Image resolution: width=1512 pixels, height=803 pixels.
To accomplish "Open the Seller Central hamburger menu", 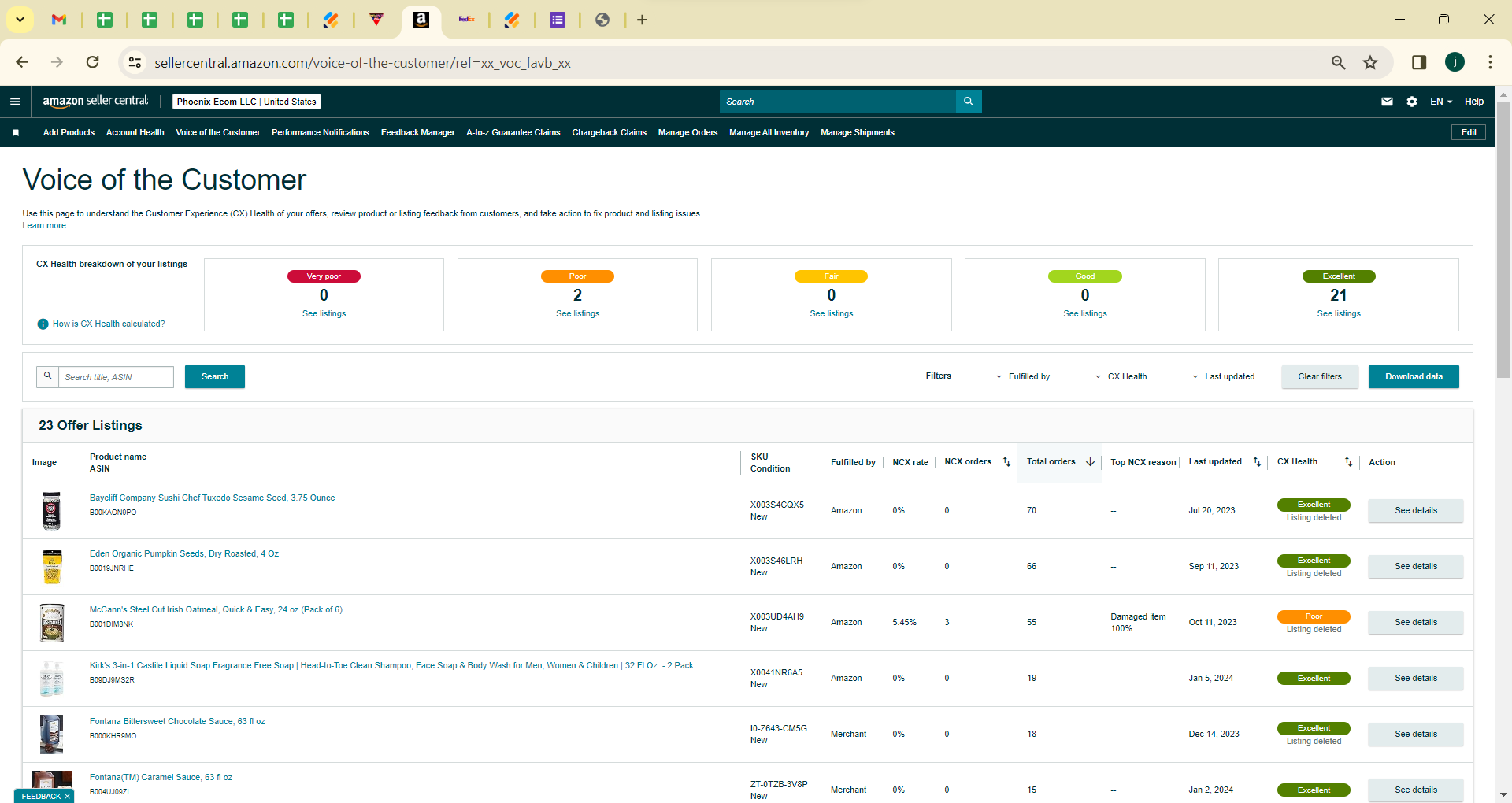I will click(x=15, y=102).
